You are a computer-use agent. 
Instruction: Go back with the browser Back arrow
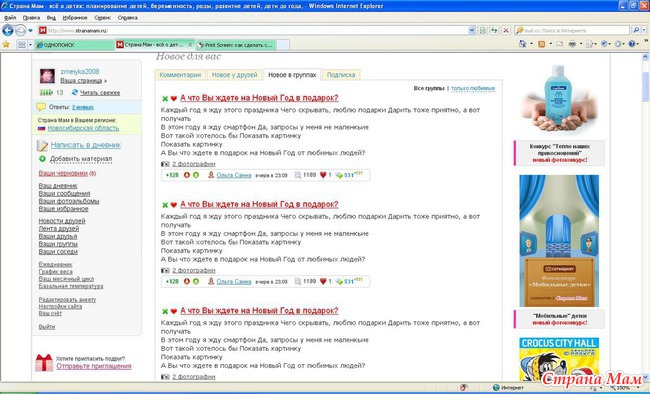click(x=7, y=30)
